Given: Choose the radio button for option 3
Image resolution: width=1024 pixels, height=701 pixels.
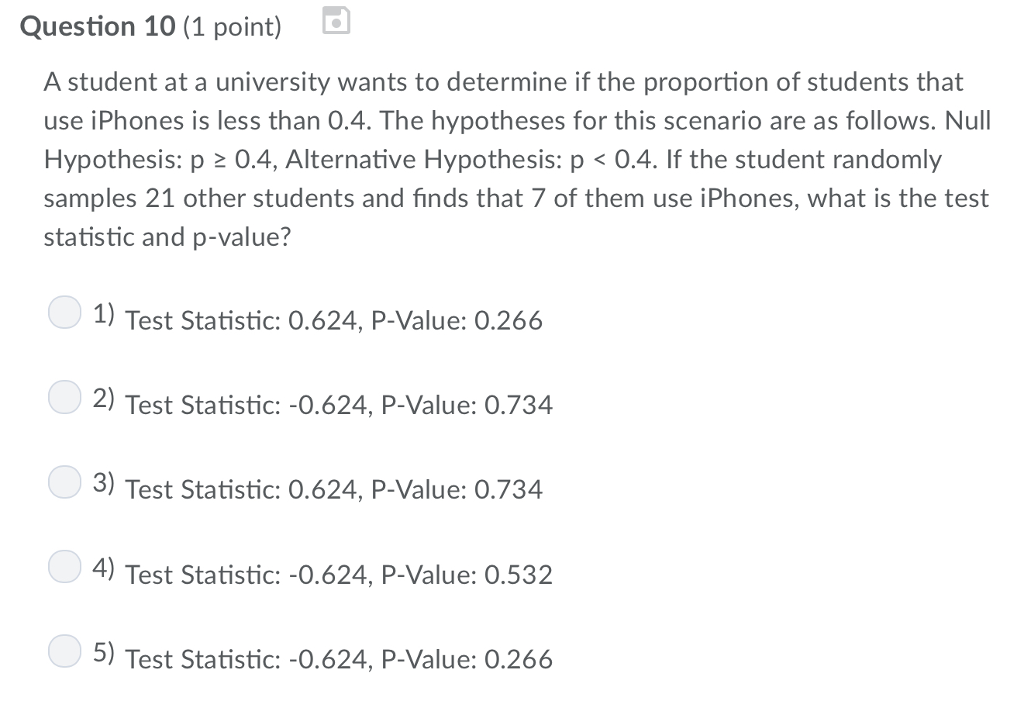Looking at the screenshot, I should coord(65,481).
